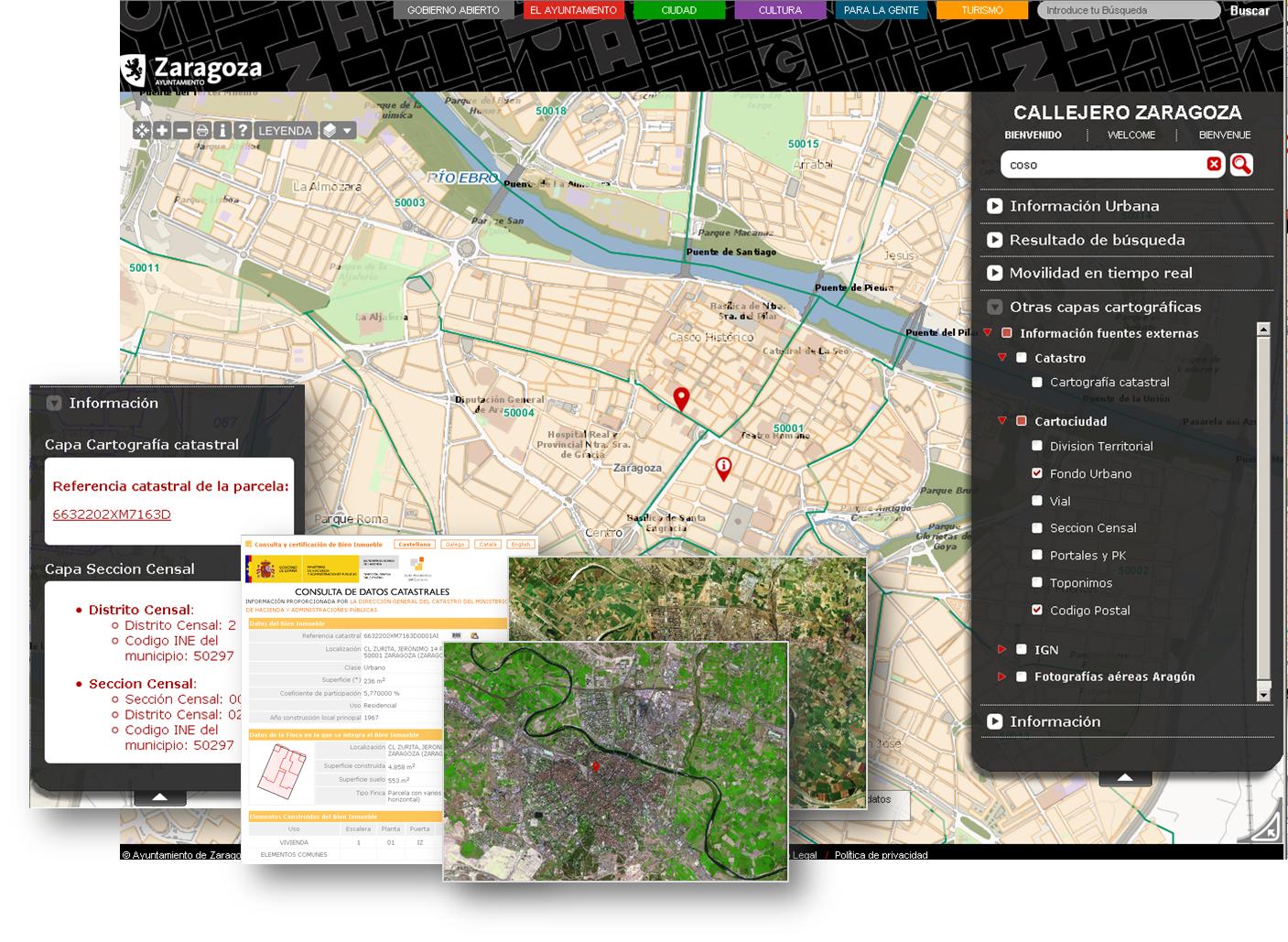
Task: Click the layer list scrollbar down arrow
Action: (x=1263, y=696)
